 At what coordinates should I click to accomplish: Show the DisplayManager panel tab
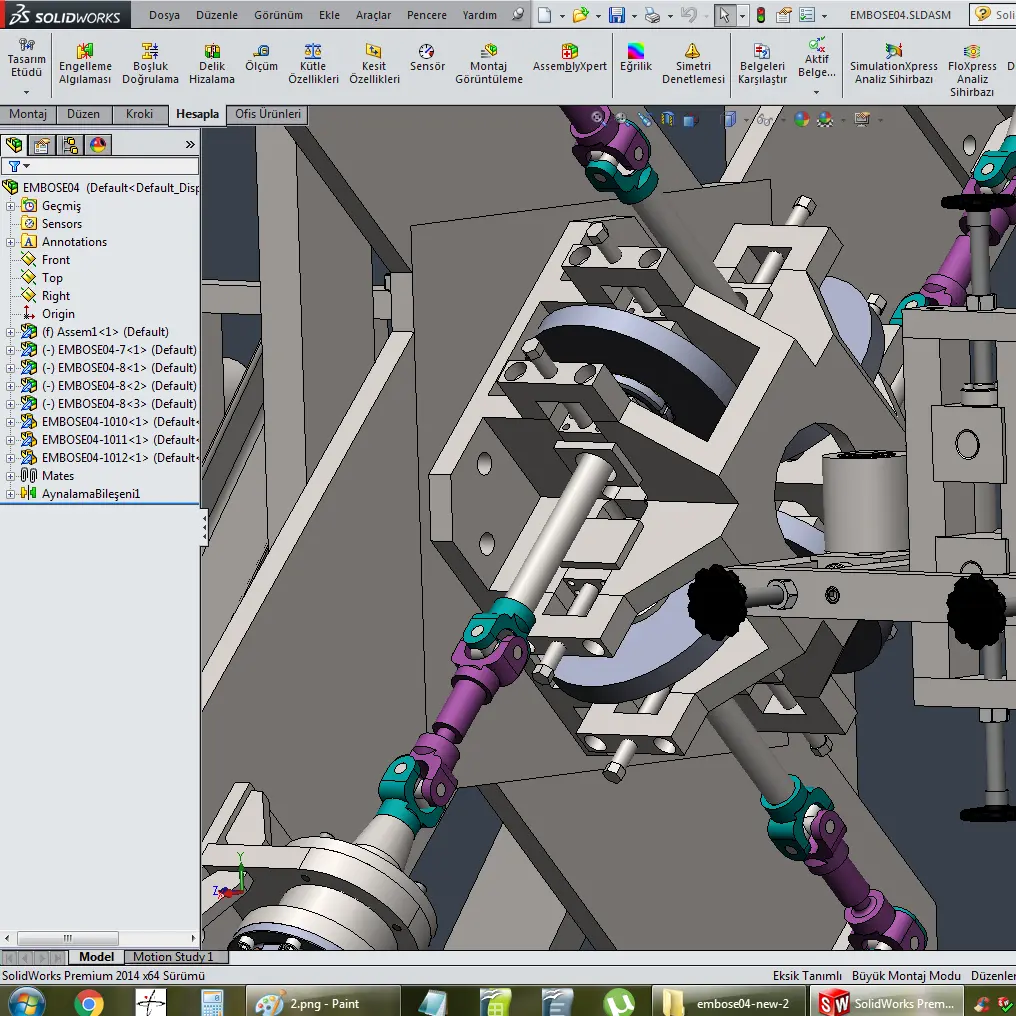pyautogui.click(x=98, y=144)
